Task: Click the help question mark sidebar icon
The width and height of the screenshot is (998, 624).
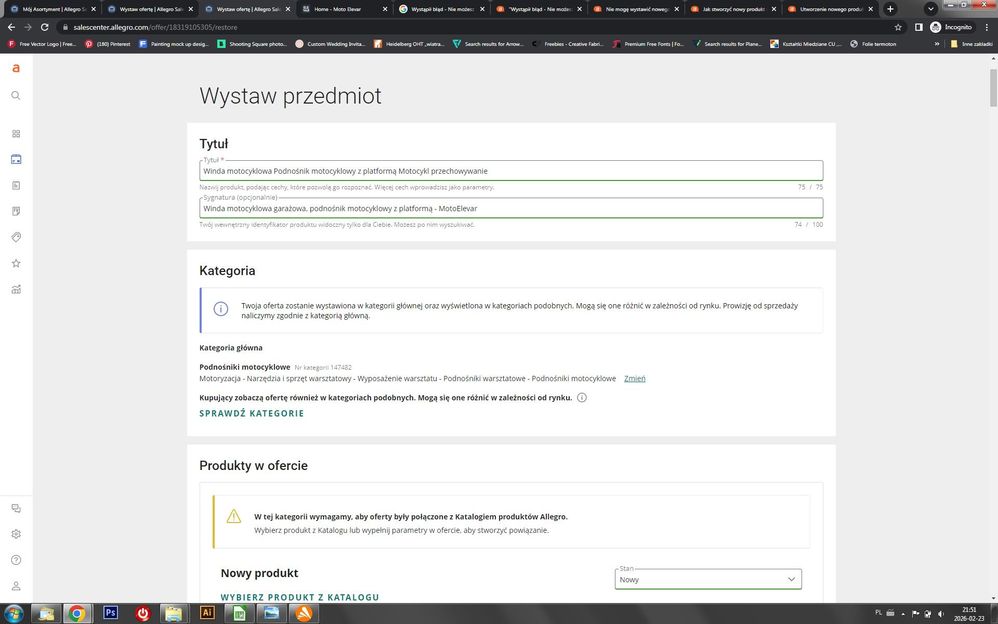Action: click(15, 560)
